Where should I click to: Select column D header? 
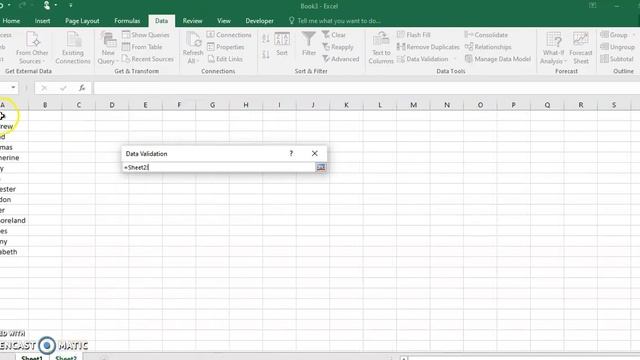click(112, 105)
